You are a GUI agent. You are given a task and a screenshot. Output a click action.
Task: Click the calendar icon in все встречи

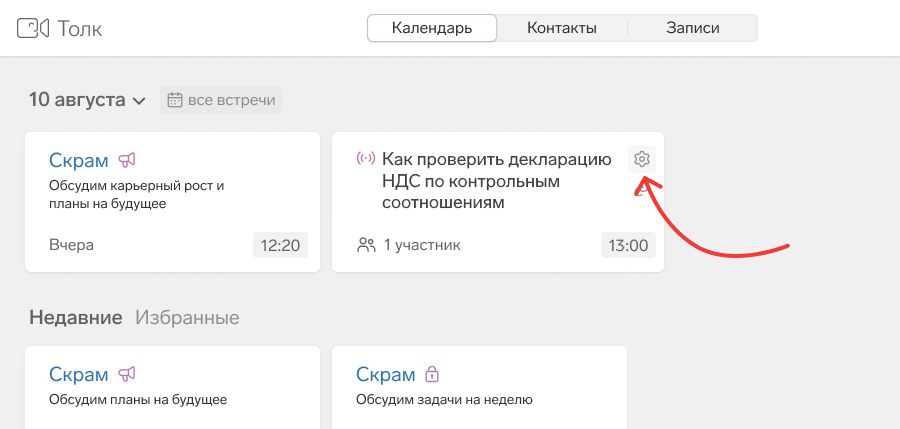point(174,101)
